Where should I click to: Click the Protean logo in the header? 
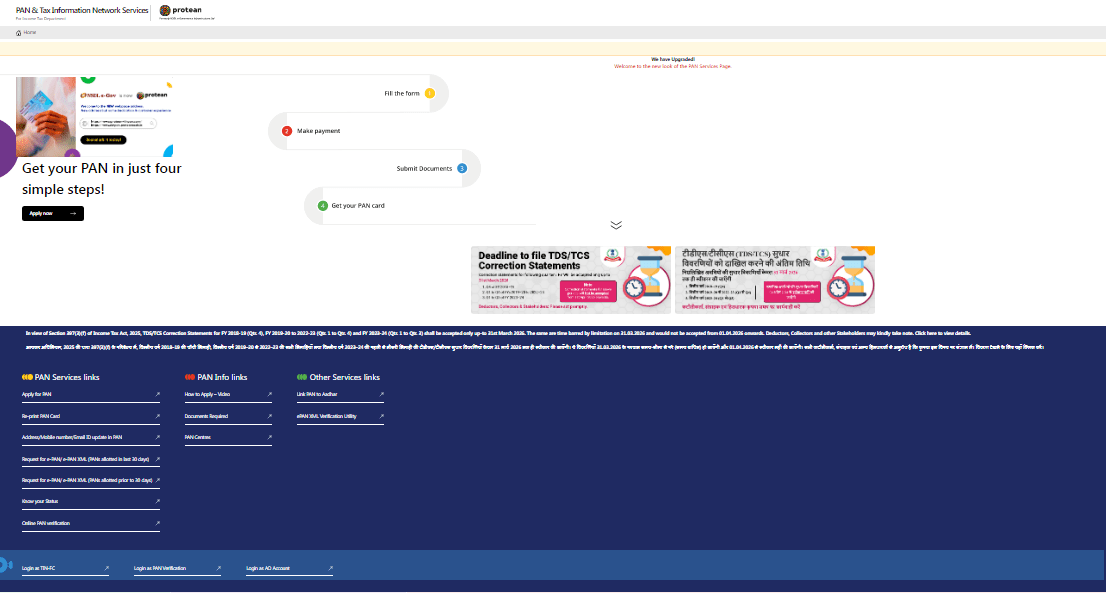click(x=186, y=11)
